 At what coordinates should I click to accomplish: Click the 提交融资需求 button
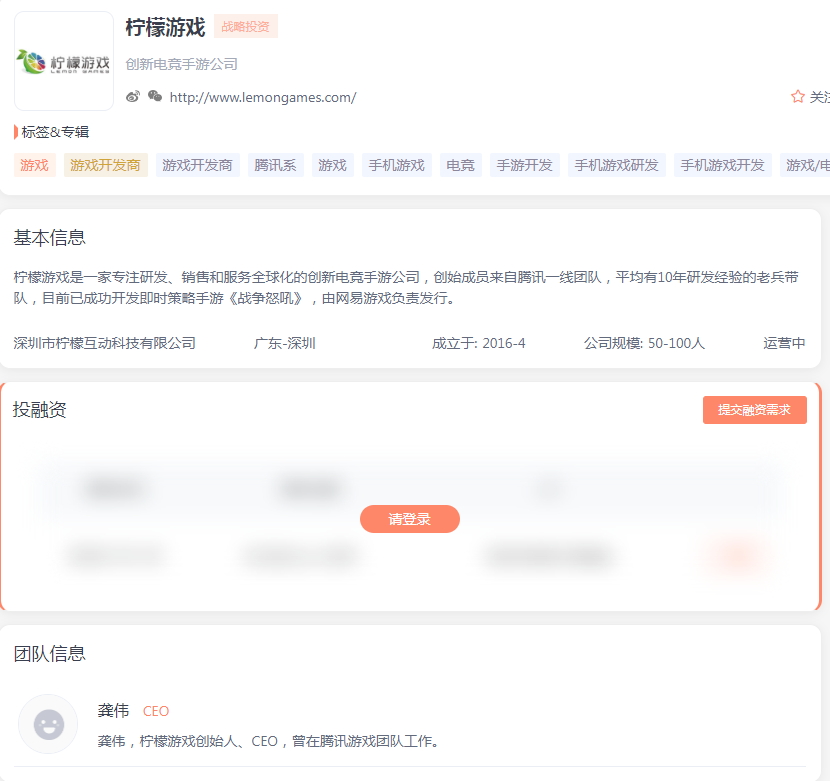click(754, 410)
